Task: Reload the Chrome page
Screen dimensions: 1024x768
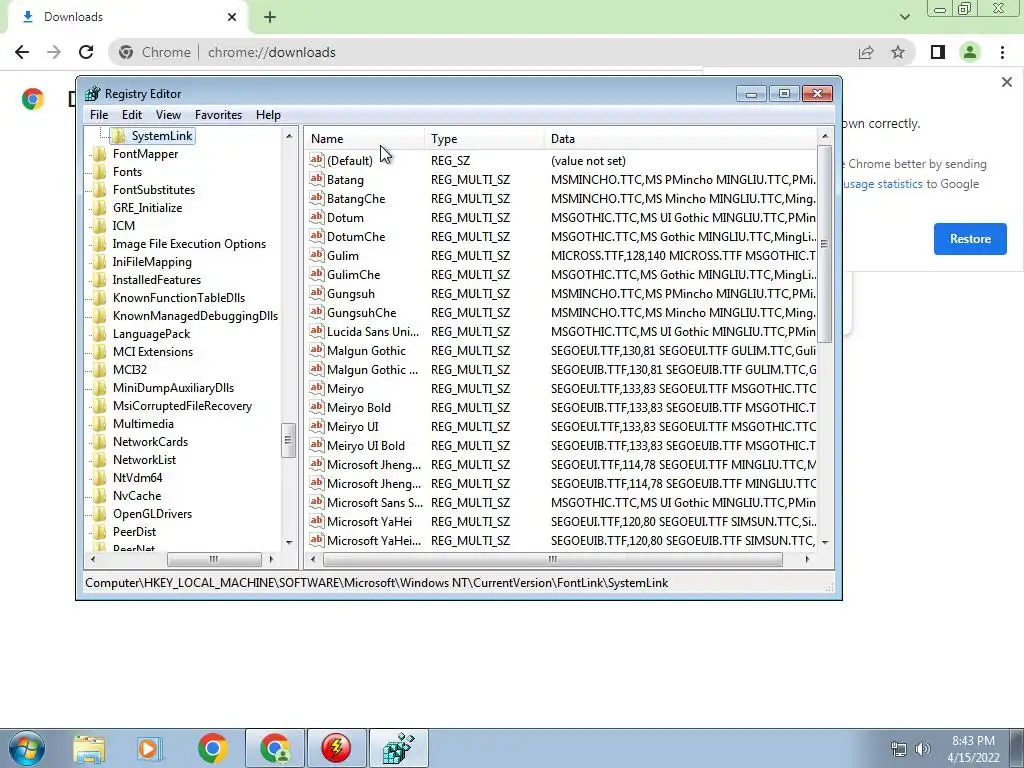Action: pos(86,52)
